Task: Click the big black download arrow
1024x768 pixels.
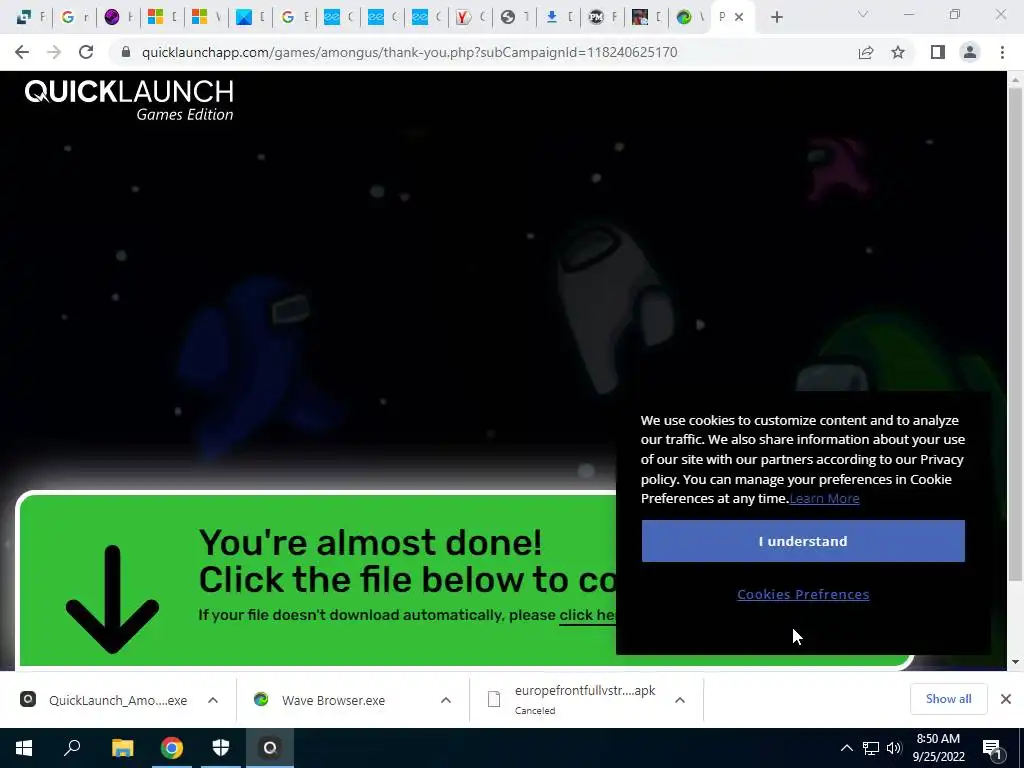Action: [112, 600]
